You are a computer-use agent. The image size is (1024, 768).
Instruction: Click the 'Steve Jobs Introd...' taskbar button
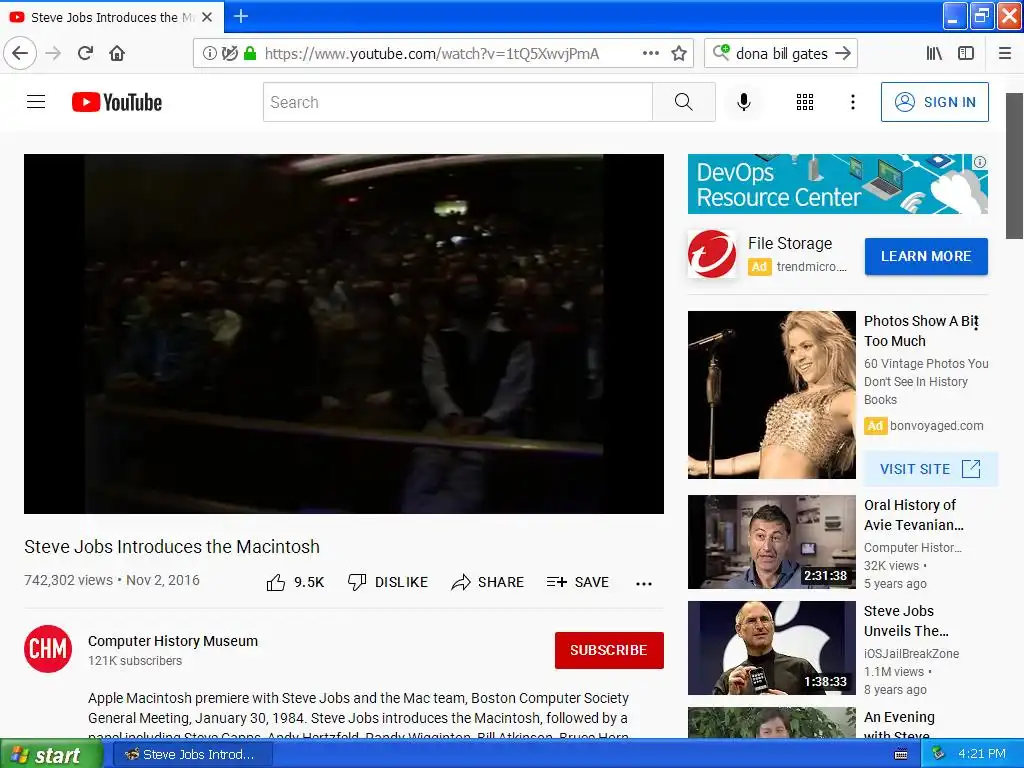click(192, 754)
